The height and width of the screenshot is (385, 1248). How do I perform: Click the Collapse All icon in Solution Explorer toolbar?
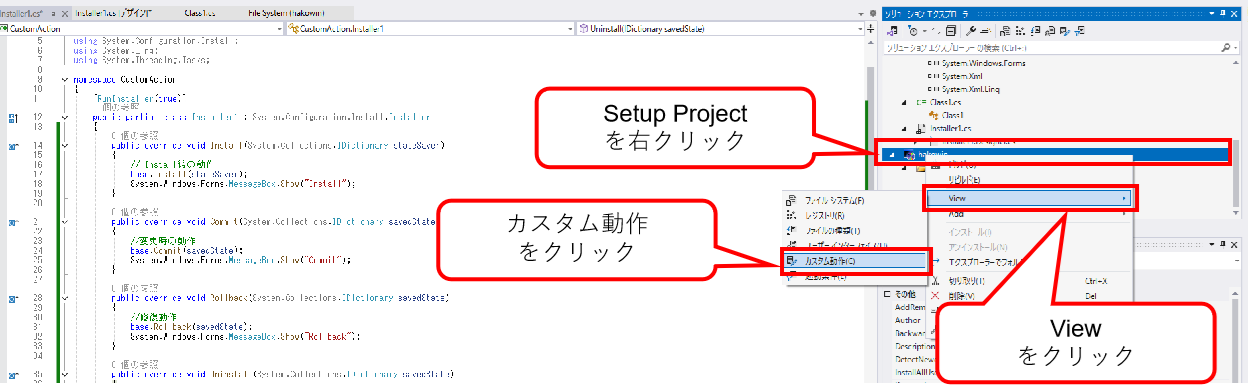(x=952, y=31)
